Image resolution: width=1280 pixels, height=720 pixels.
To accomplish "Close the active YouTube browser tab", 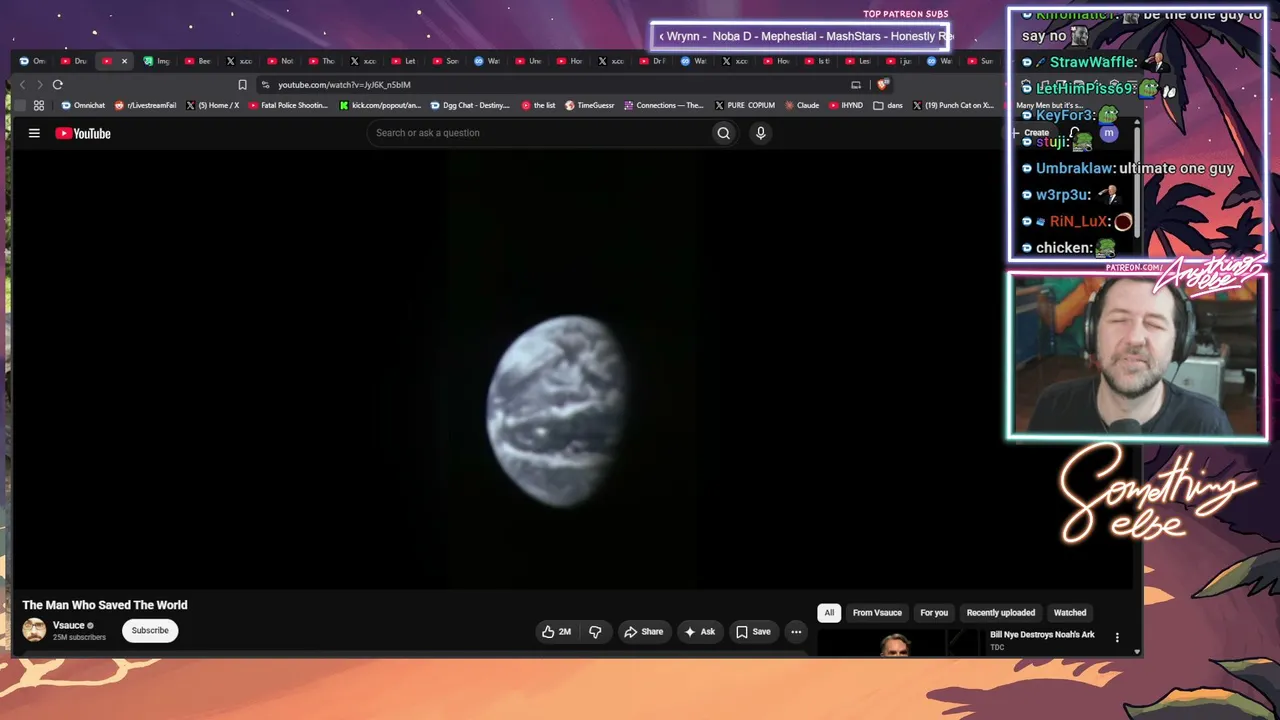I will pos(124,61).
